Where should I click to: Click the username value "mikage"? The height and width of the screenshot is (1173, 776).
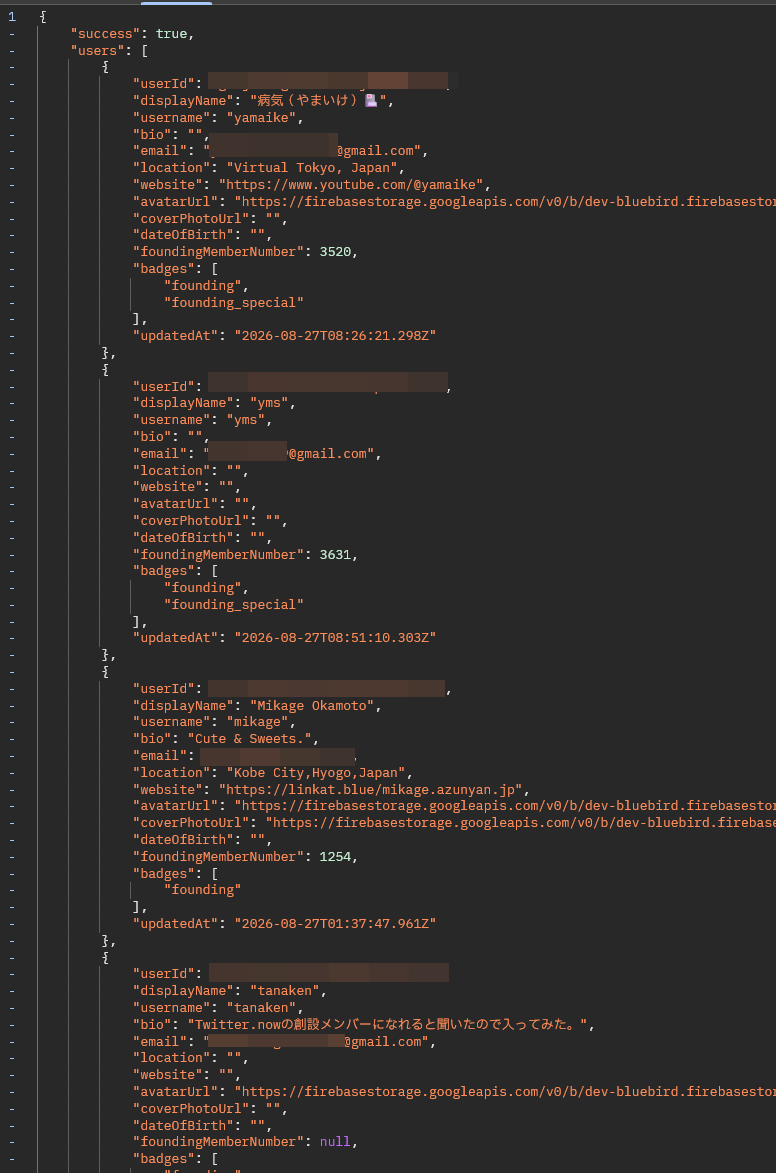257,722
